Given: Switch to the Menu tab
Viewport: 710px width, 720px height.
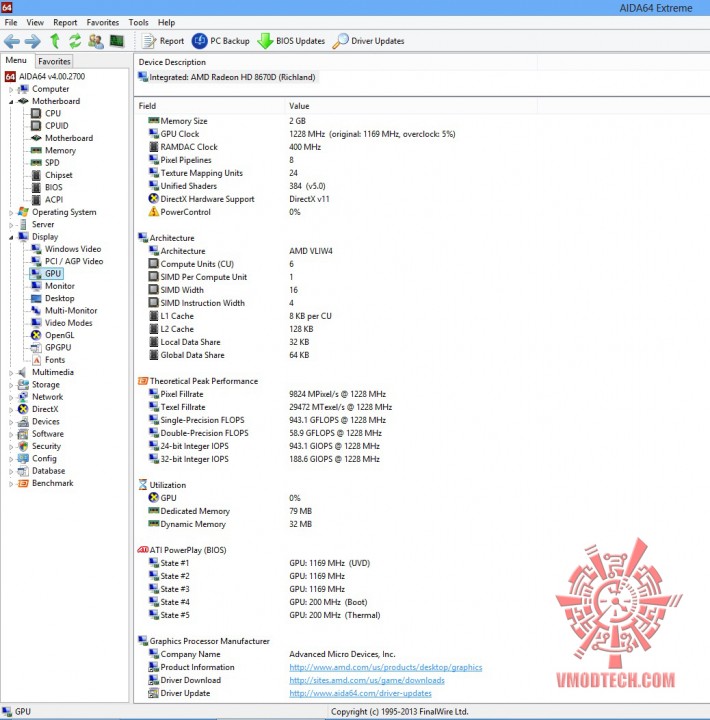Looking at the screenshot, I should click(x=16, y=60).
